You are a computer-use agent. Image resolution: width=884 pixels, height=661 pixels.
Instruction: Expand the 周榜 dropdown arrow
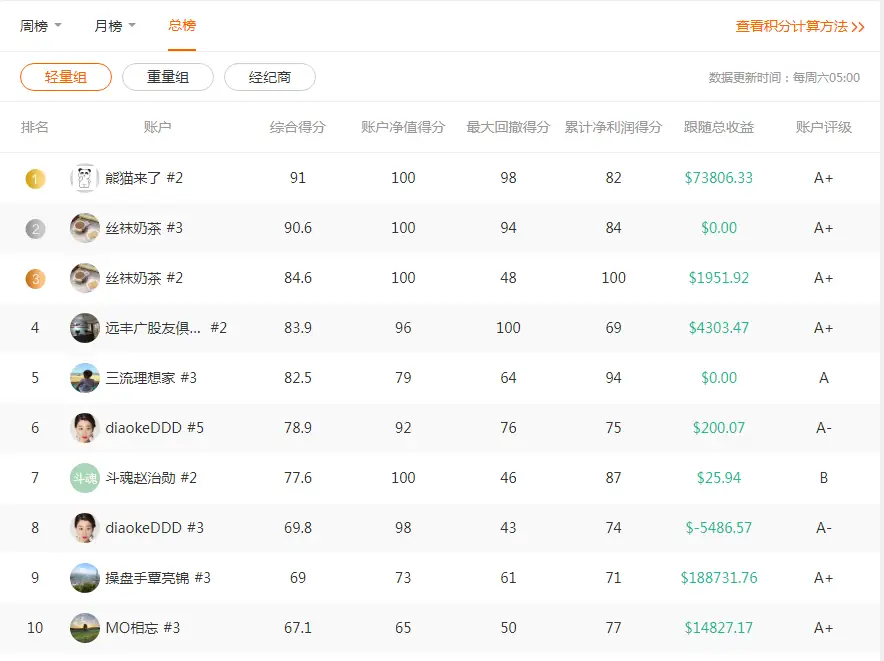[x=58, y=25]
